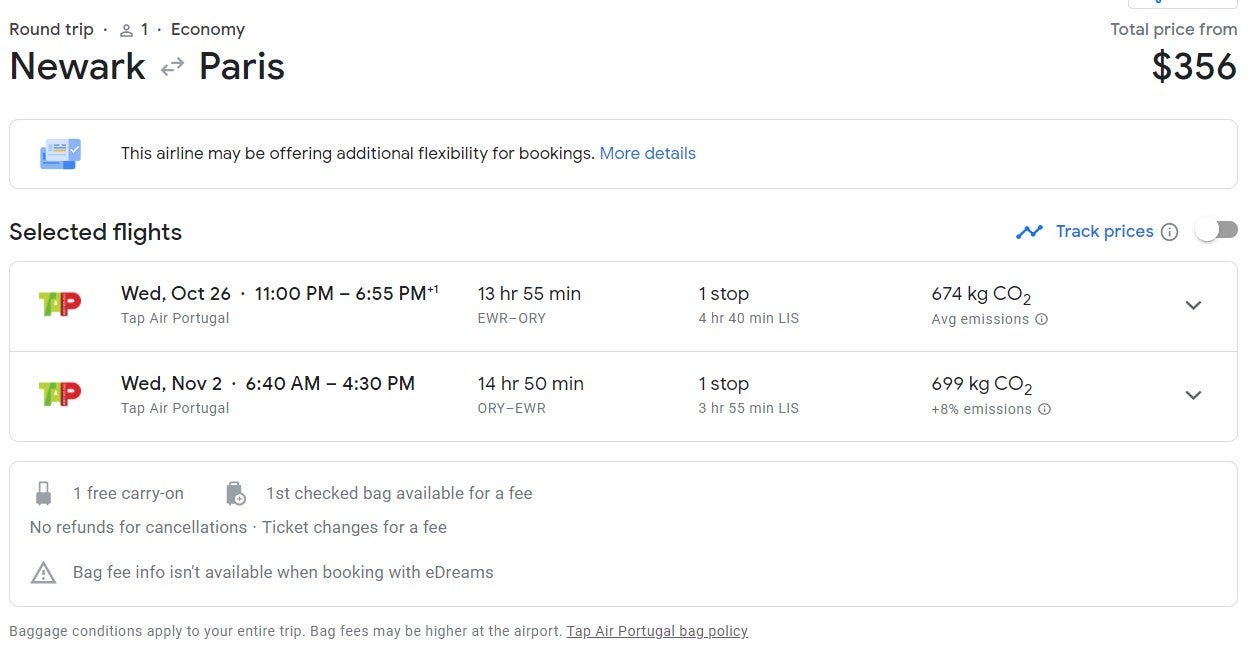Click the Tap Air Portugal logo on Nov 2 flight
Image resolution: width=1258 pixels, height=652 pixels.
coord(59,395)
